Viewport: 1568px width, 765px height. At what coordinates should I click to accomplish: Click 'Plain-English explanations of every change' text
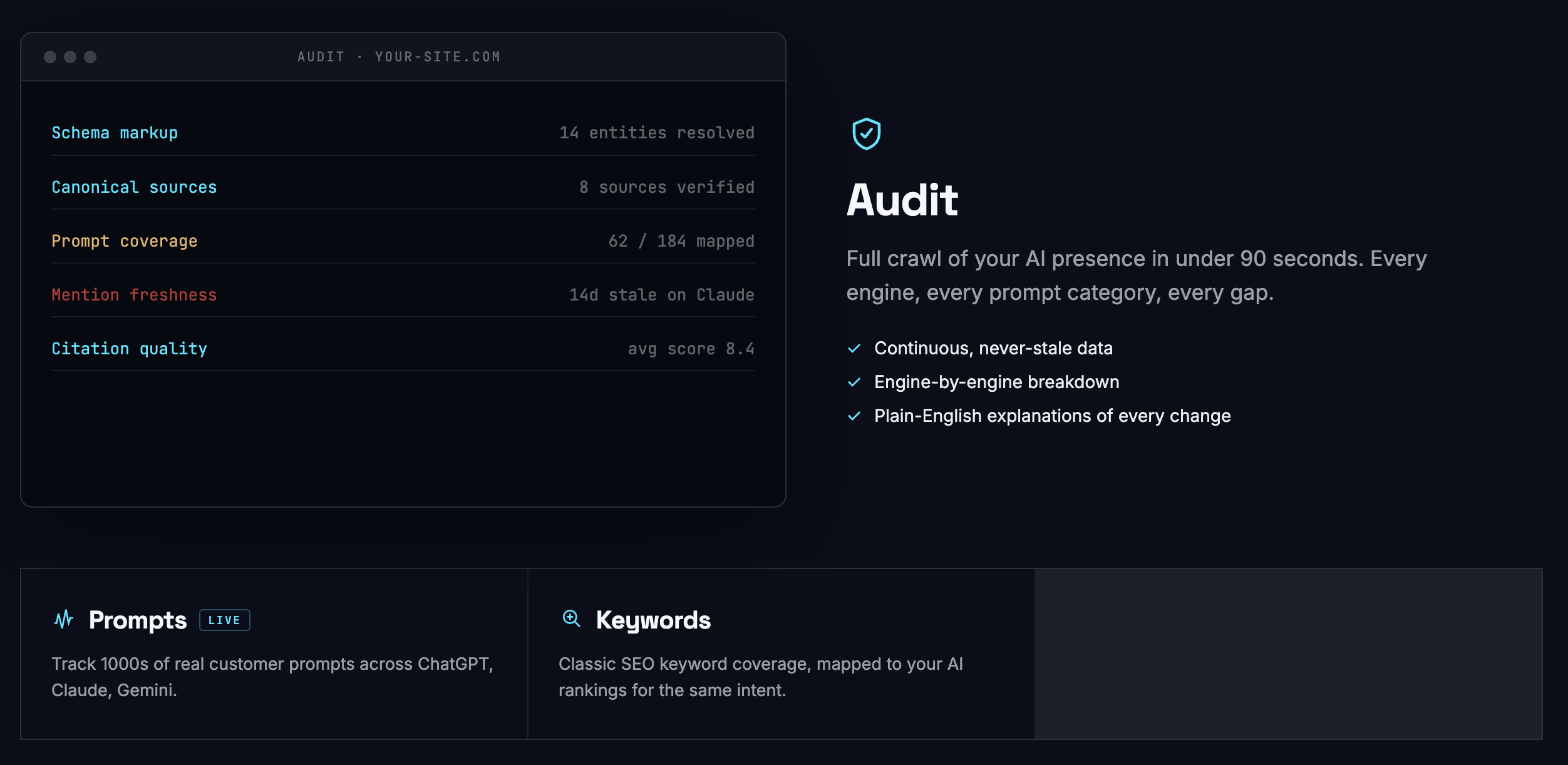pos(1052,416)
